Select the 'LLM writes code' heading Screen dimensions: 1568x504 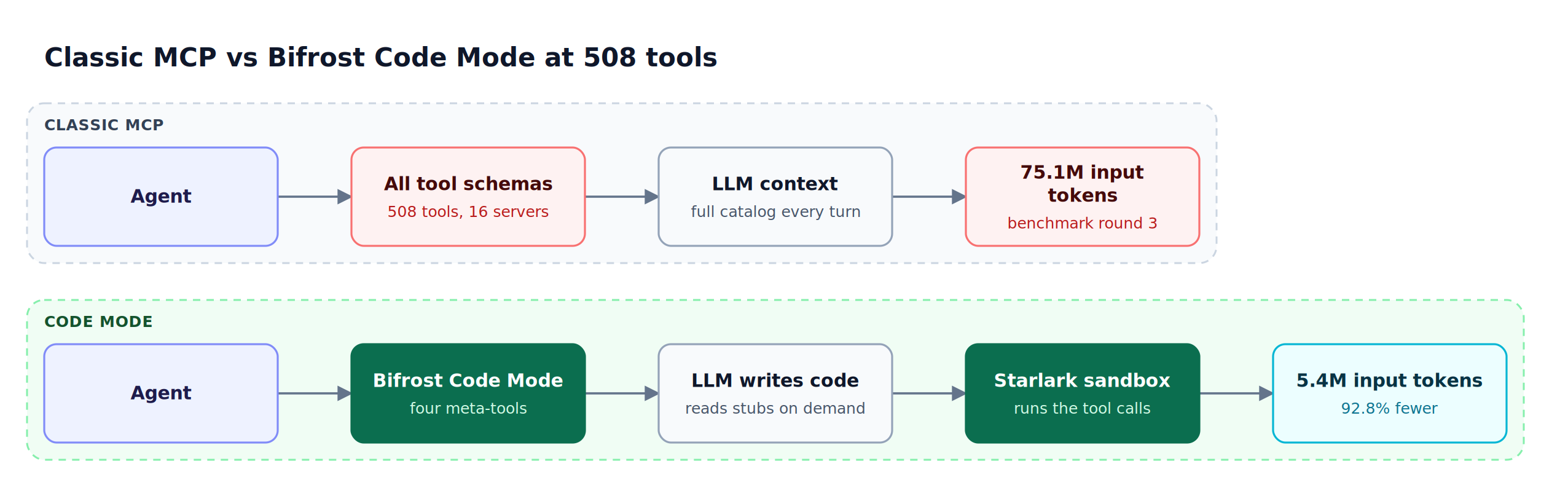click(x=775, y=380)
